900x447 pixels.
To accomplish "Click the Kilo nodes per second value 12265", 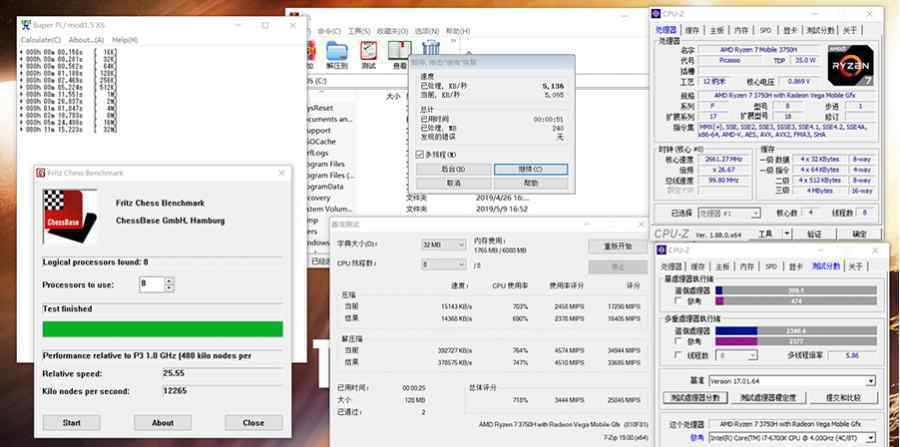I will (174, 391).
